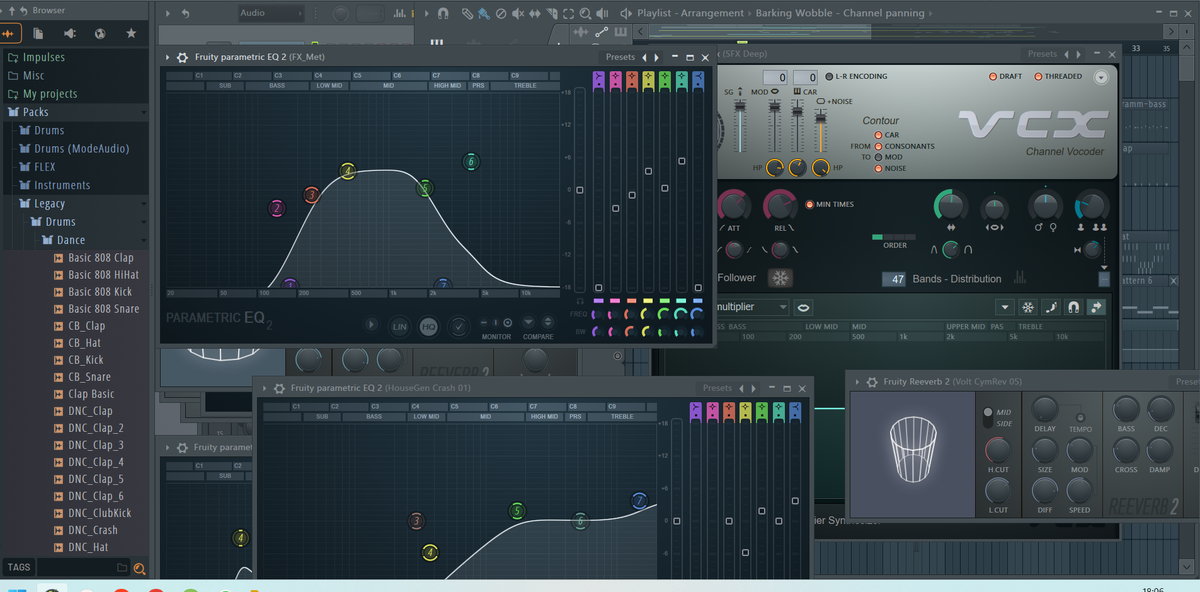Toggle MIN TIMES in the vocoder

pos(810,205)
